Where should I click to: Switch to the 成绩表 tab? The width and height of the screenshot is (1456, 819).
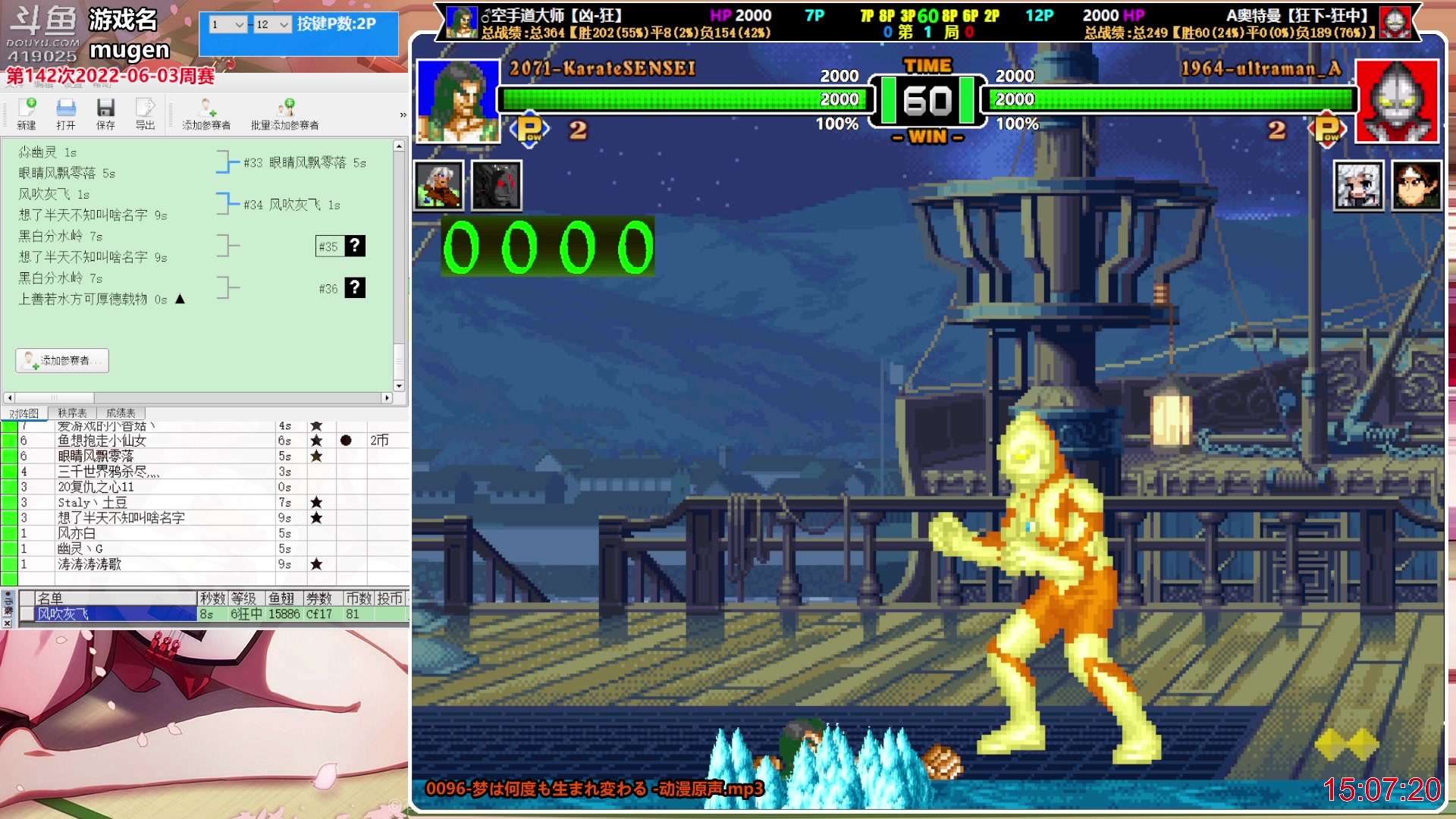point(121,413)
